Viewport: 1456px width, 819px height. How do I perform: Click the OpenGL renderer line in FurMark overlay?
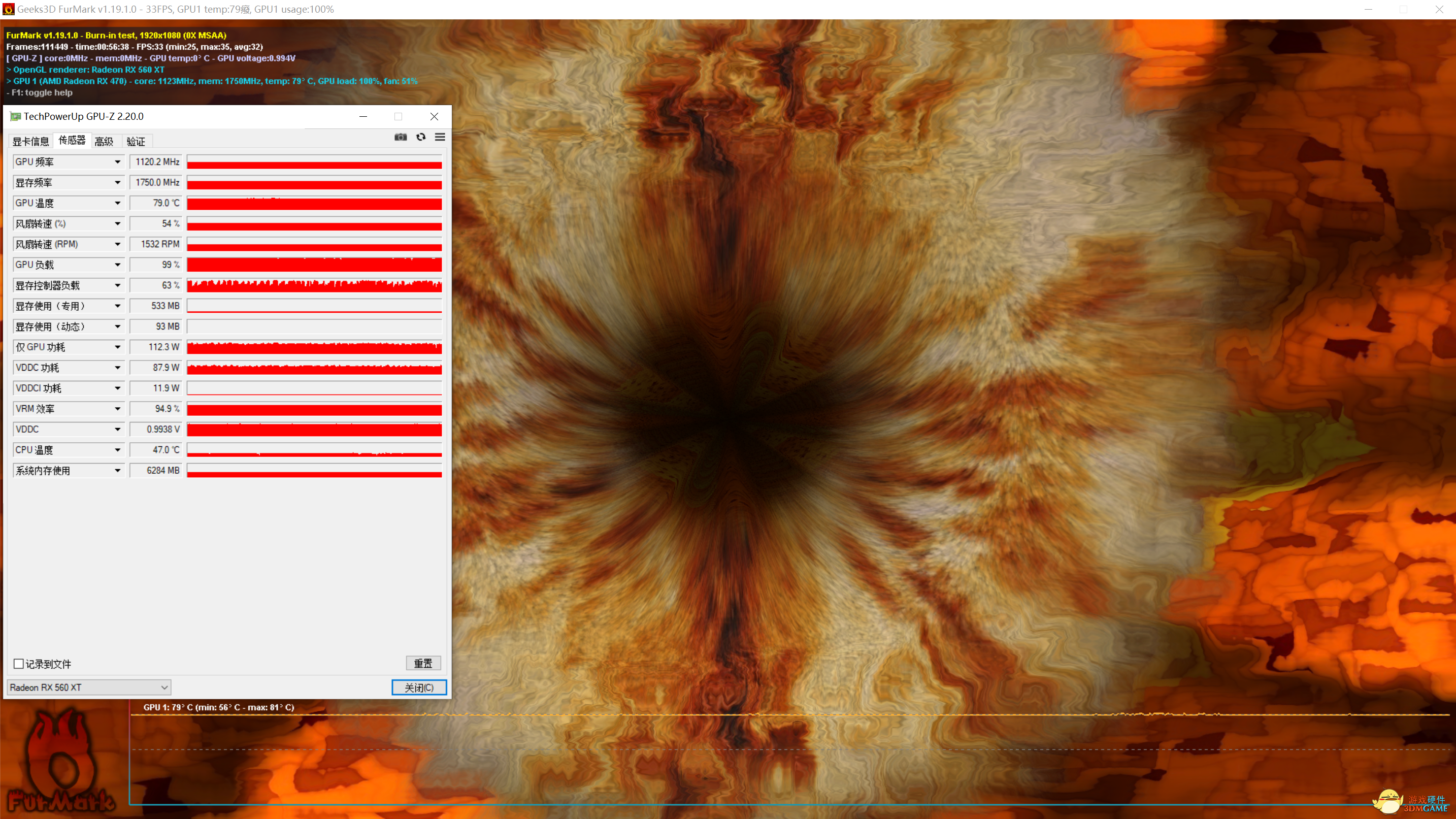85,70
